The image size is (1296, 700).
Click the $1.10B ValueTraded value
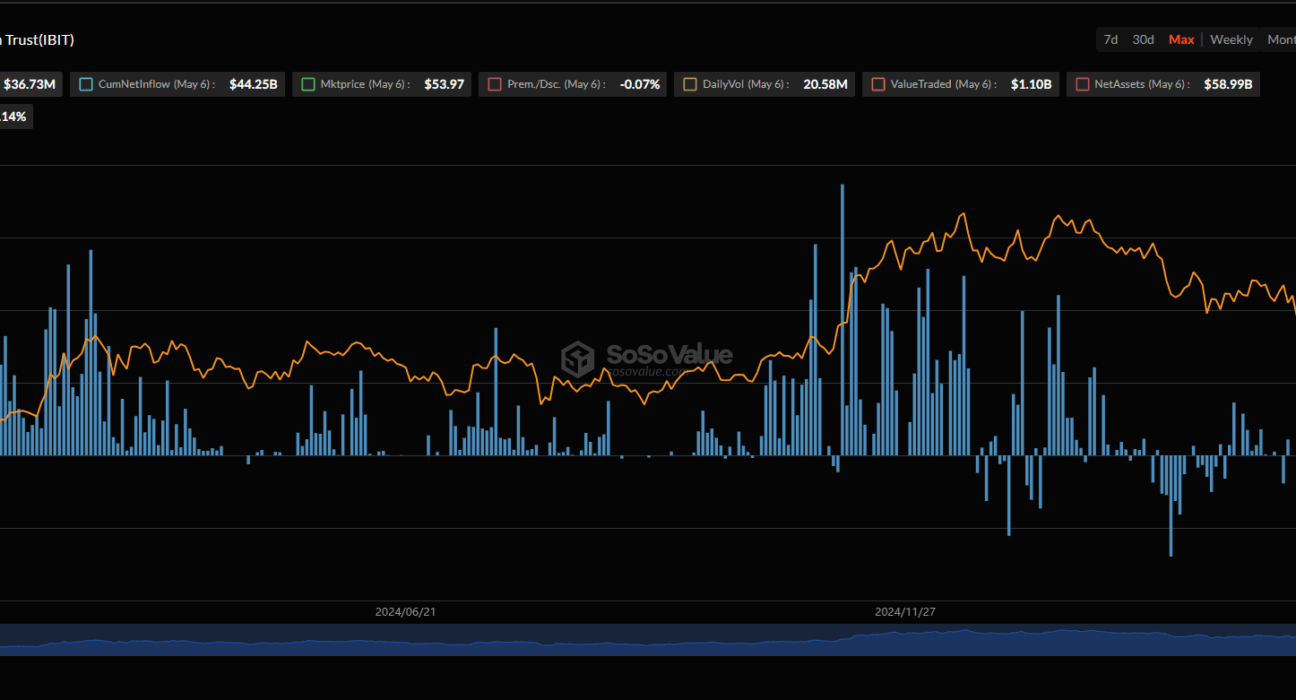tap(1032, 85)
